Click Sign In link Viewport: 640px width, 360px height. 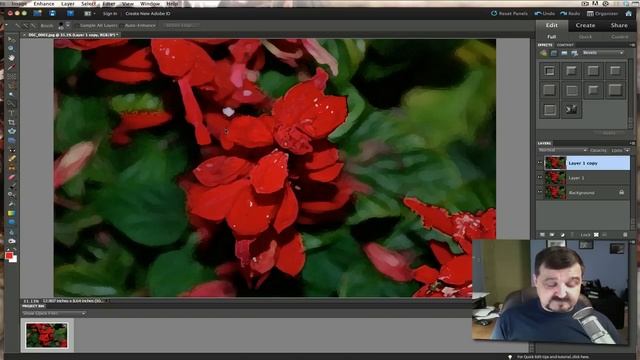(x=110, y=13)
